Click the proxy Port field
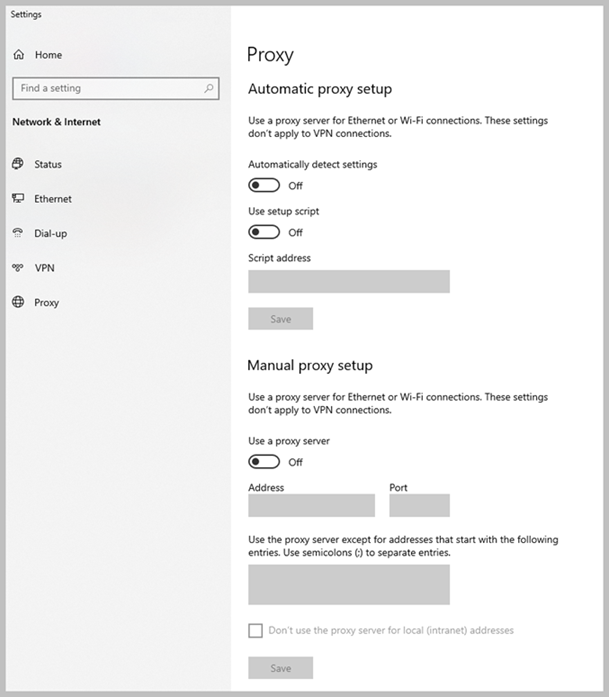 coord(419,505)
